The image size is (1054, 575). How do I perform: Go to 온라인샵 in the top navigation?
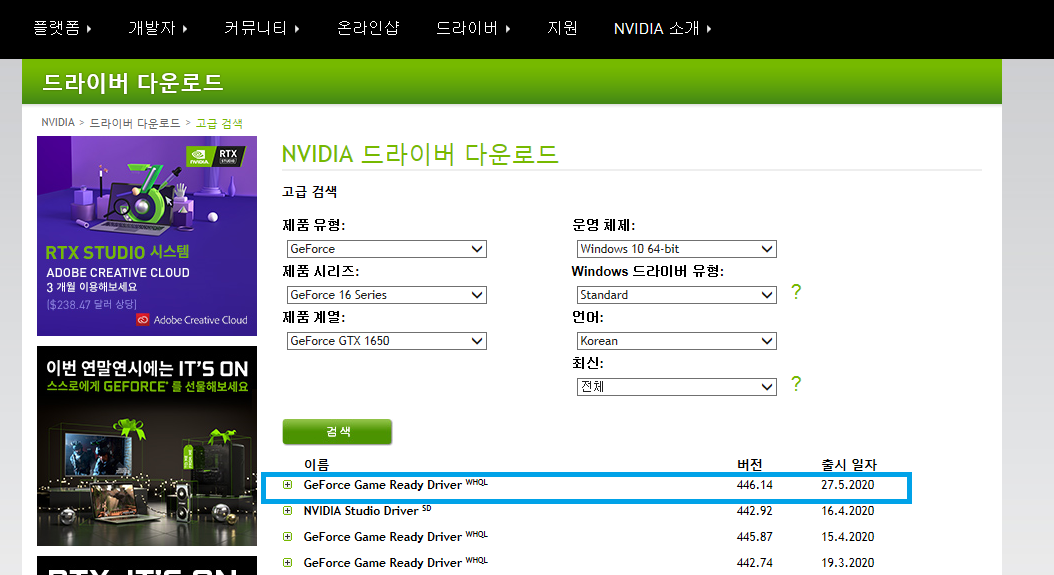368,28
